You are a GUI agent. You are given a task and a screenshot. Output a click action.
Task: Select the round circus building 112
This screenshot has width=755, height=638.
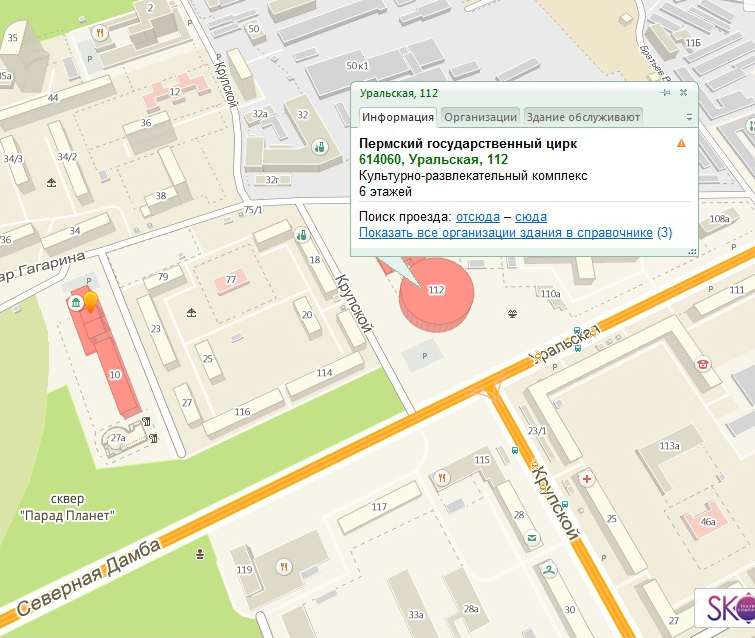tap(437, 294)
